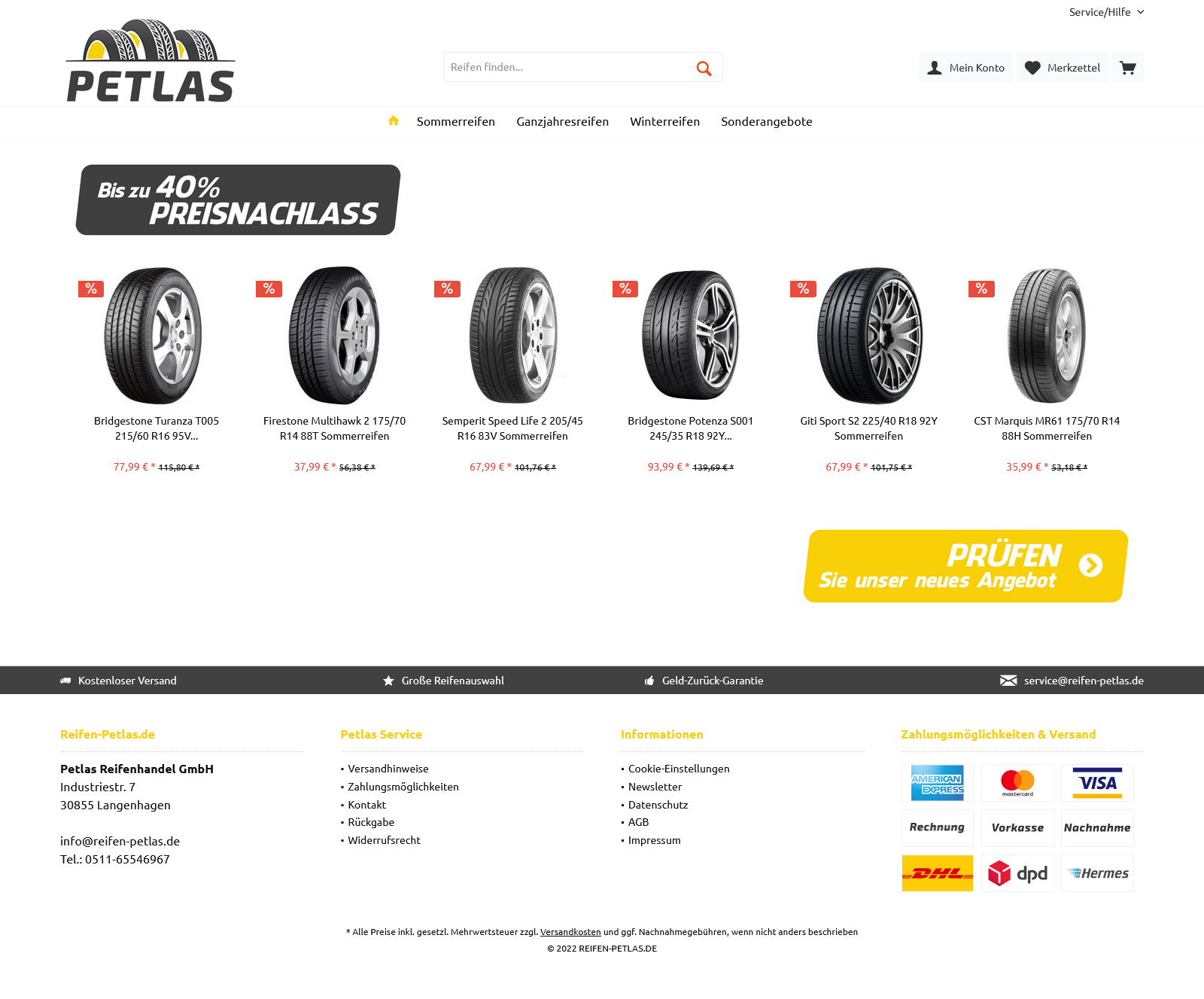Open Mein Konto account menu
1204x999 pixels.
tap(966, 67)
